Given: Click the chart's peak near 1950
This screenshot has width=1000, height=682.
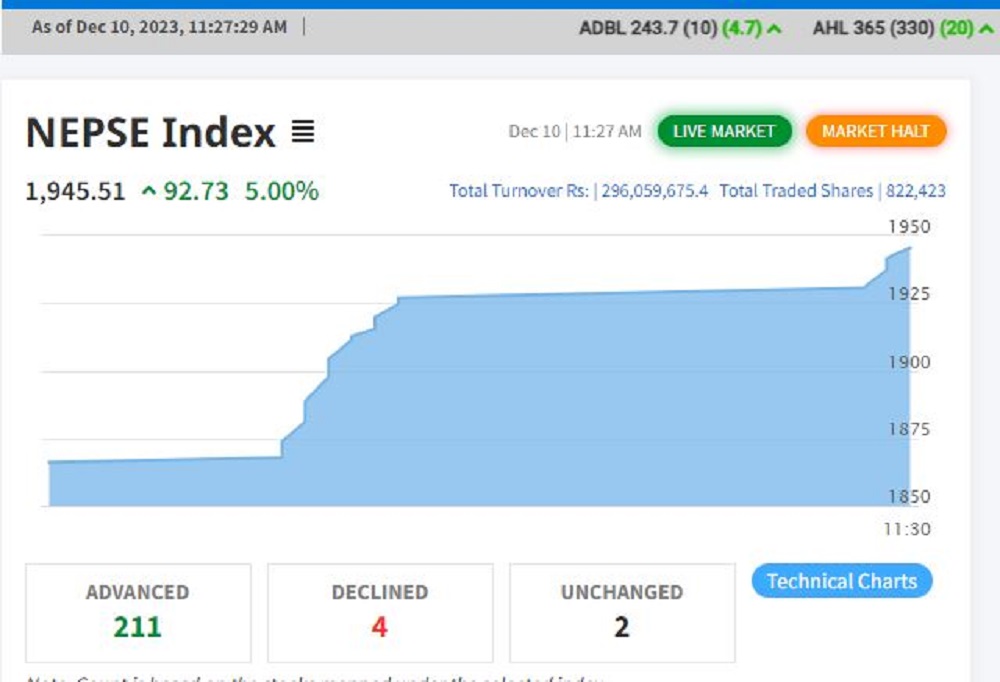Looking at the screenshot, I should [x=908, y=248].
